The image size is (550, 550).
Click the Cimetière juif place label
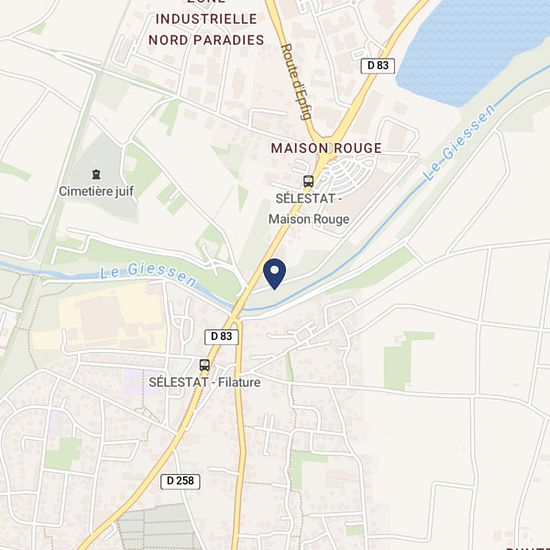[96, 192]
